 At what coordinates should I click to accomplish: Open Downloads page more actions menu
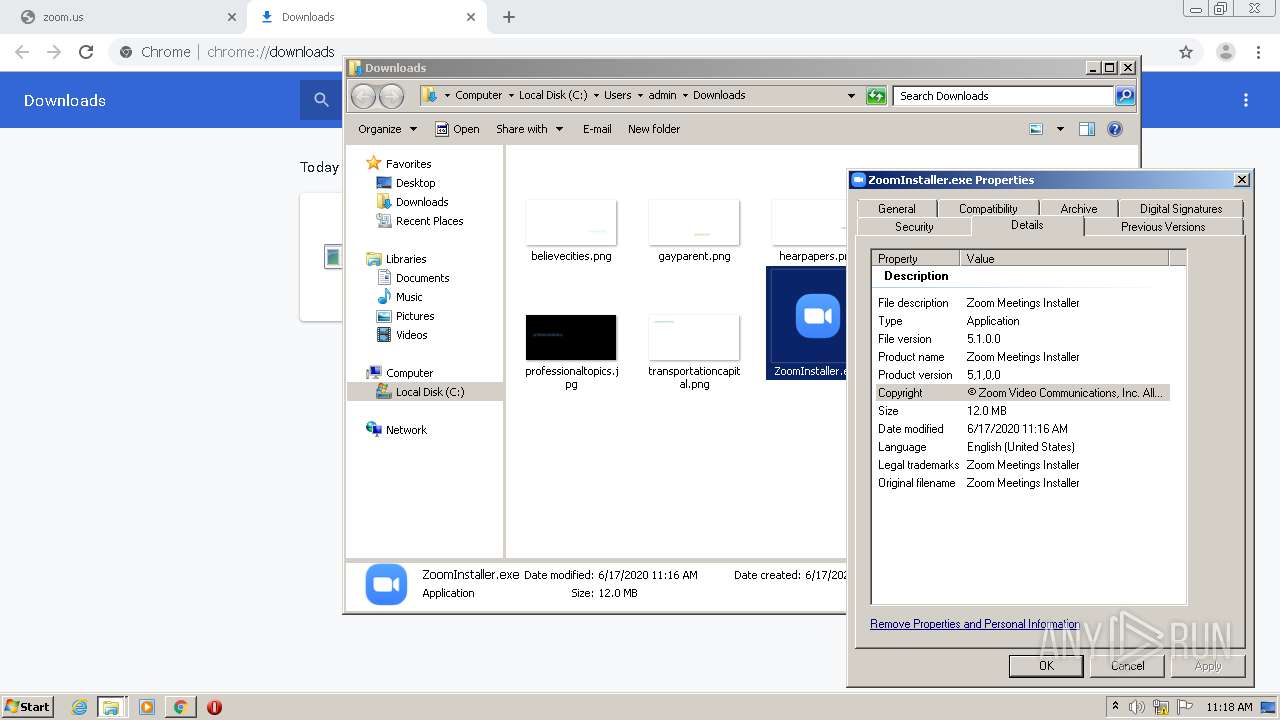(x=1246, y=100)
